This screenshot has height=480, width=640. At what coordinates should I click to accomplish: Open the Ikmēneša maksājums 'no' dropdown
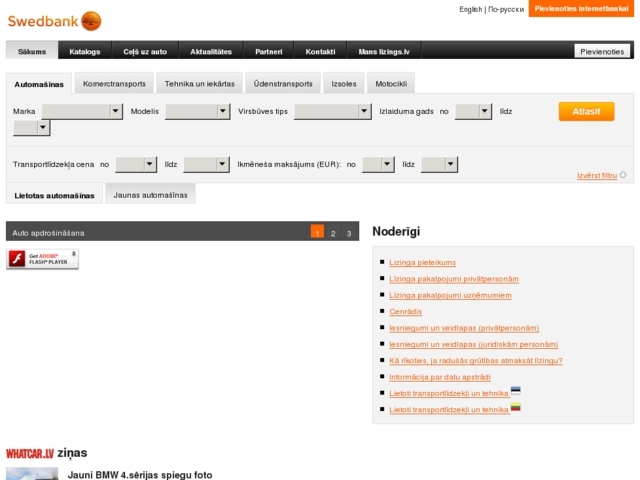[x=378, y=164]
